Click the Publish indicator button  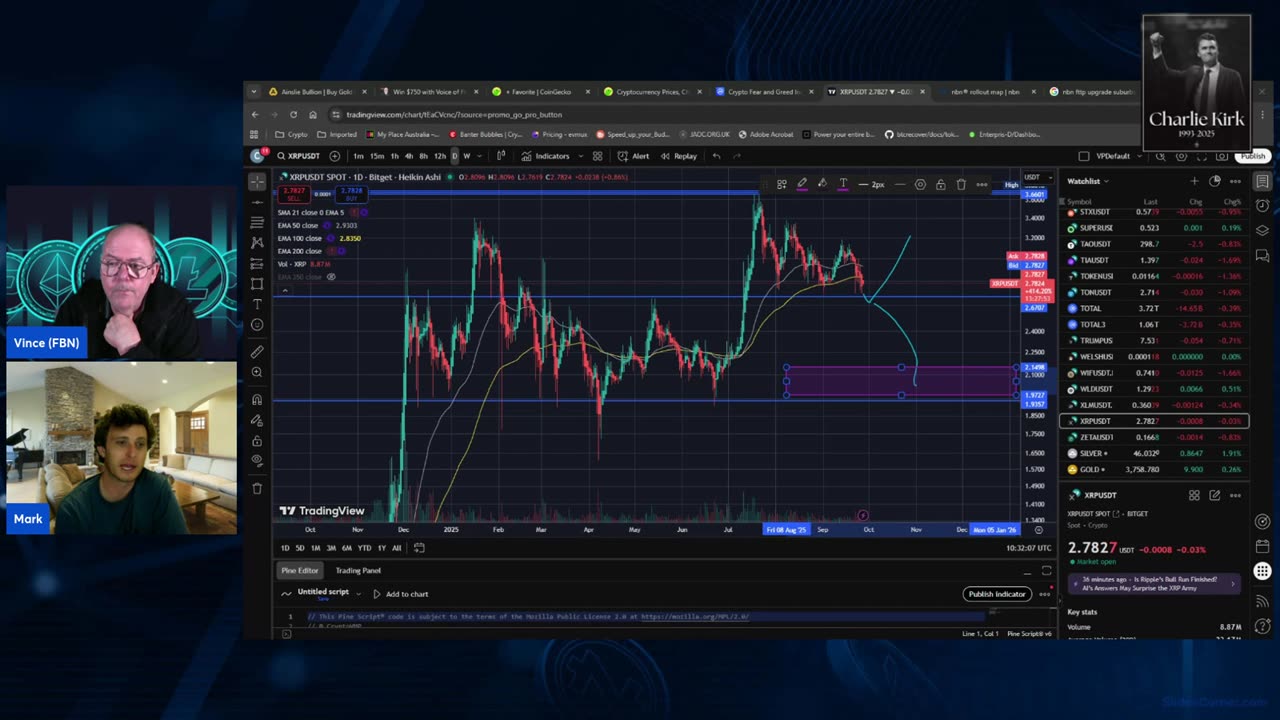[997, 594]
